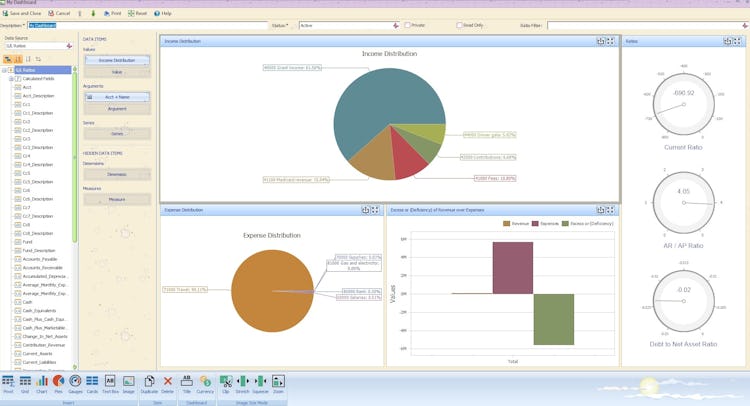
Task: Click the Dimension placeholder button
Action: coord(117,175)
